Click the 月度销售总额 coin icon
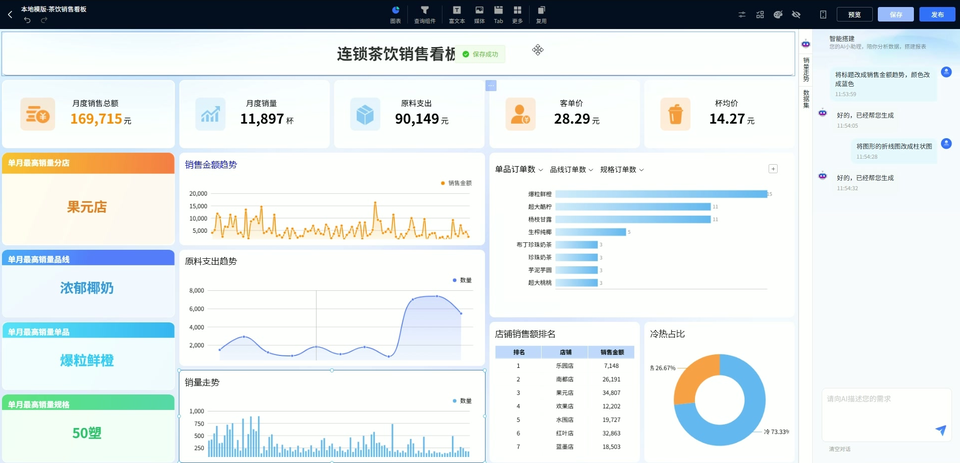Viewport: 960px width, 463px height. [37, 114]
